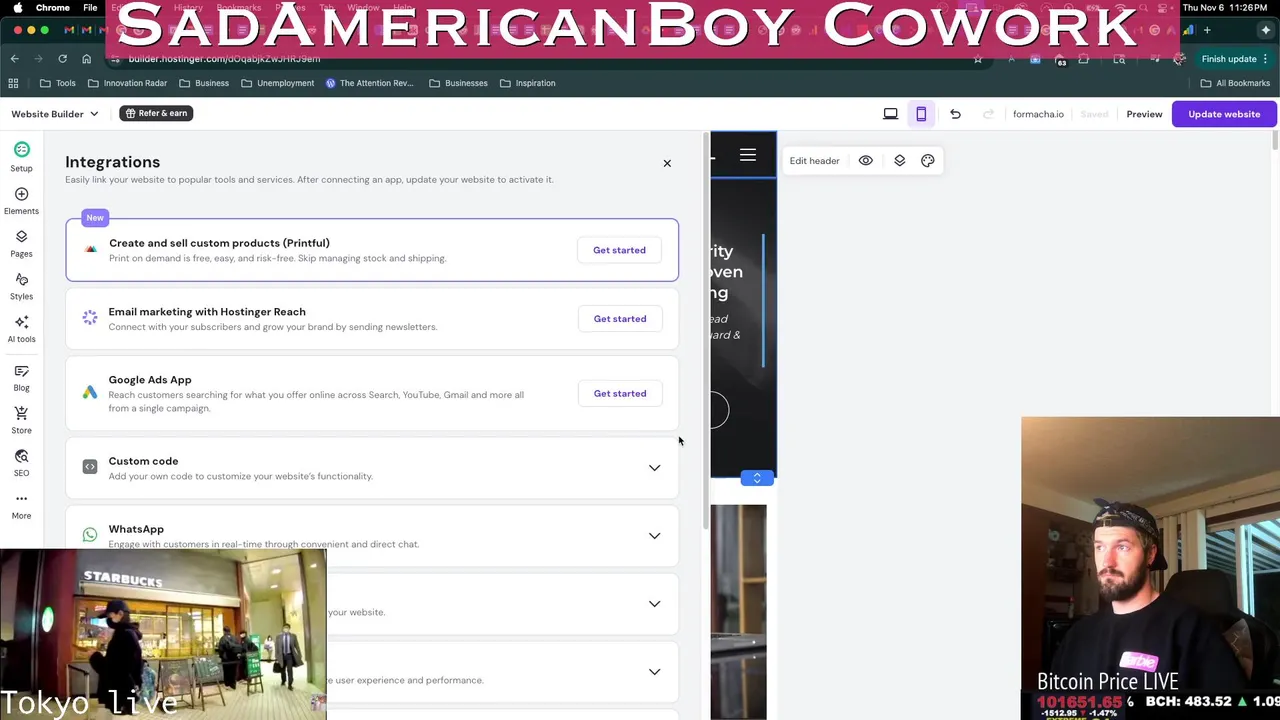1280x720 pixels.
Task: Open the Chrome home button
Action: 86,59
